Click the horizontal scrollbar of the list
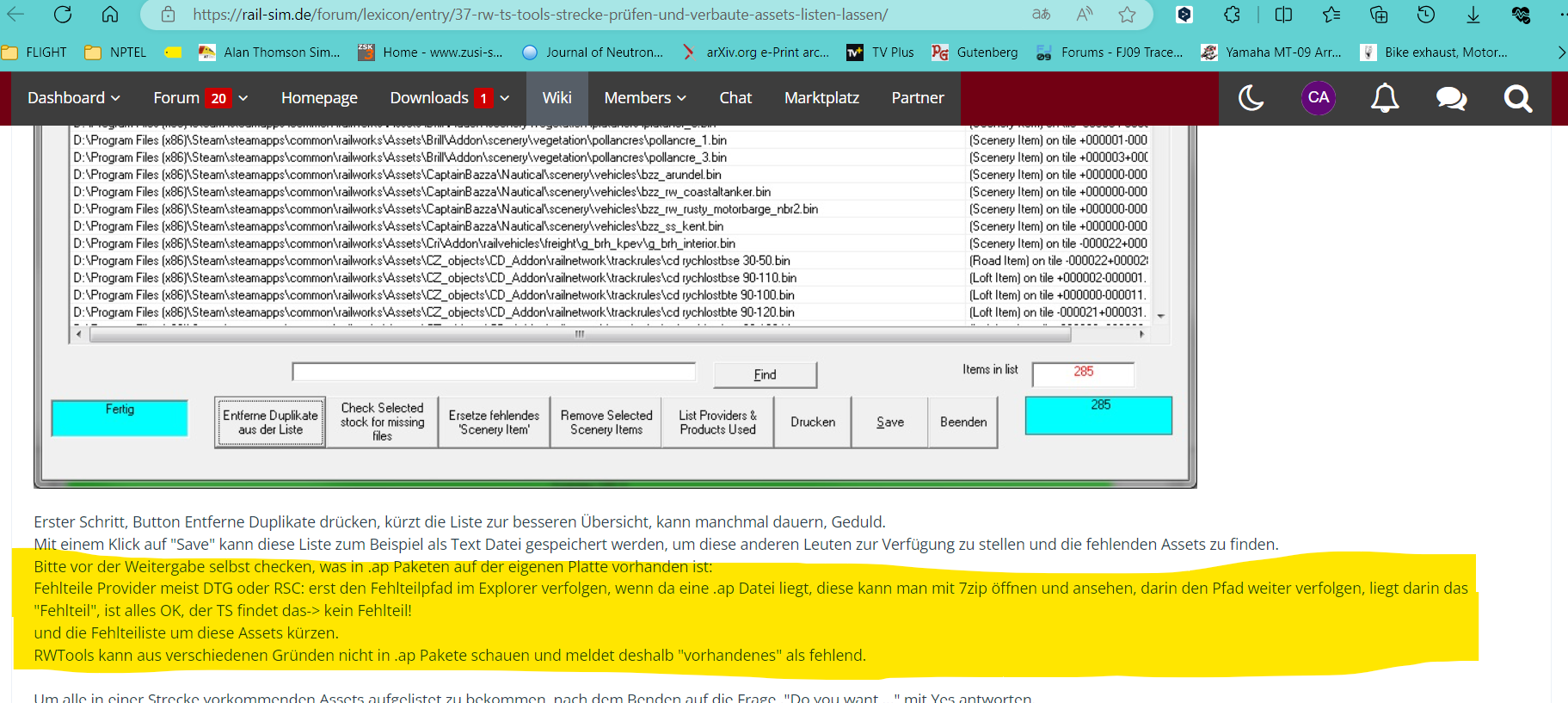Viewport: 1568px width, 703px height. [581, 335]
